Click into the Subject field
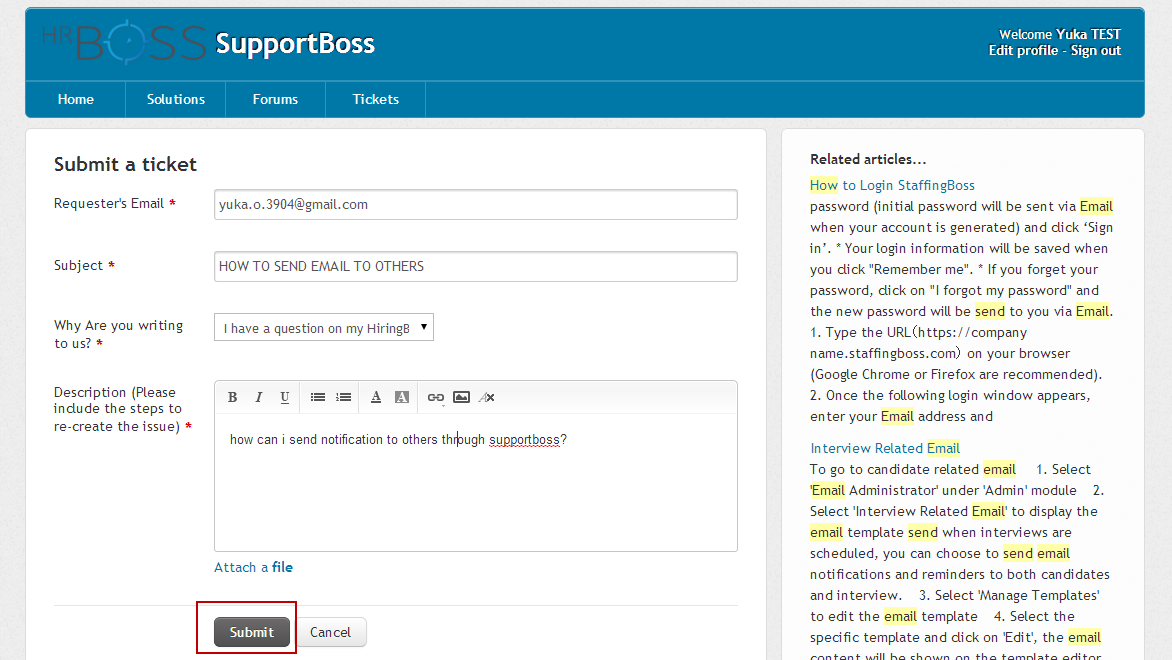This screenshot has height=660, width=1172. (x=475, y=267)
